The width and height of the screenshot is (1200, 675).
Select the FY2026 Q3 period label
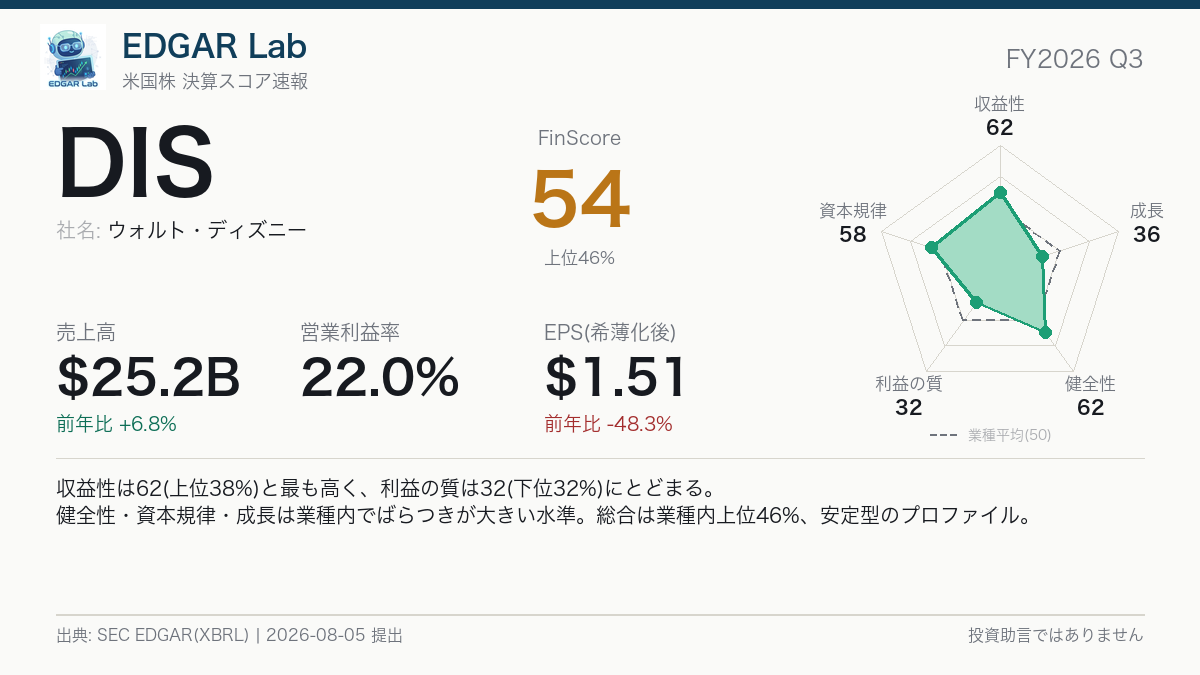(x=1074, y=59)
